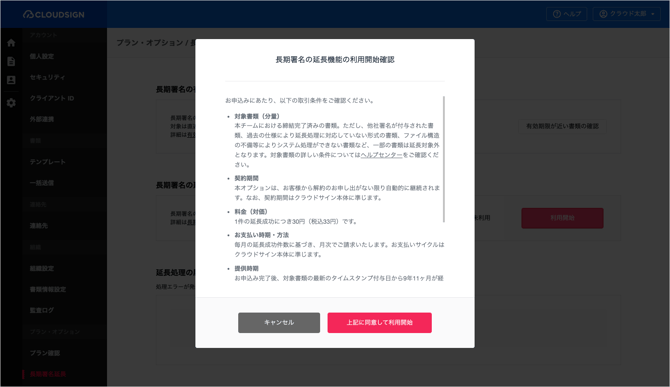
Task: Open 監査ログ in the sidebar menu
Action: pyautogui.click(x=42, y=310)
